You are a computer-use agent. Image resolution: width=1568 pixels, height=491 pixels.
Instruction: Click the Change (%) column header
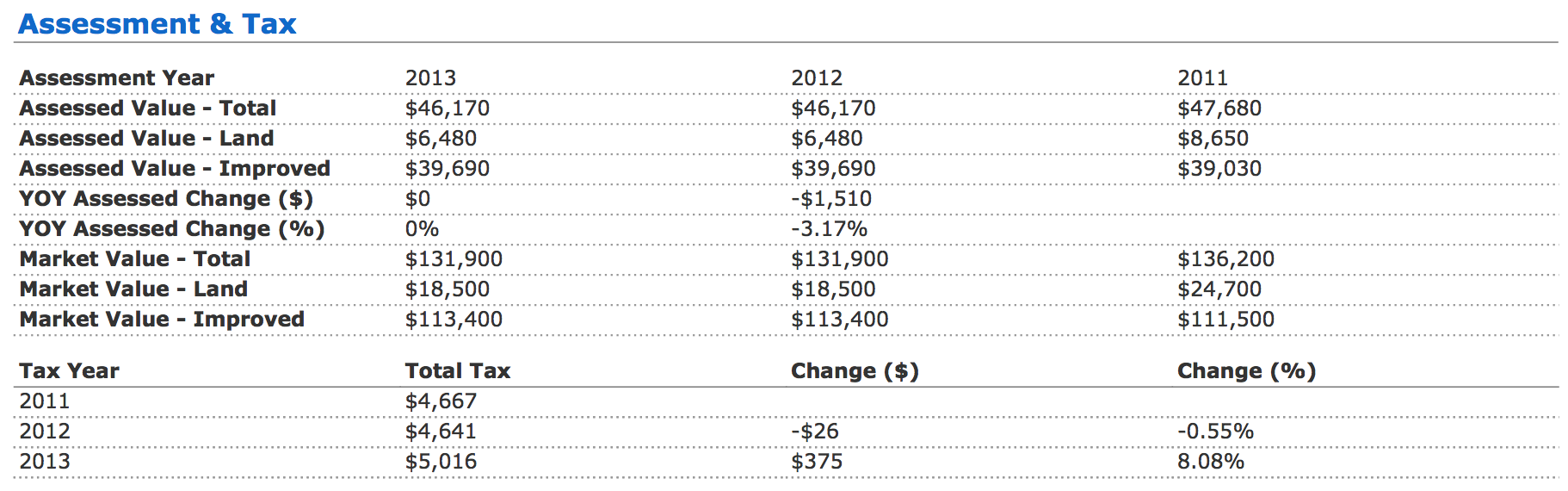click(1247, 370)
